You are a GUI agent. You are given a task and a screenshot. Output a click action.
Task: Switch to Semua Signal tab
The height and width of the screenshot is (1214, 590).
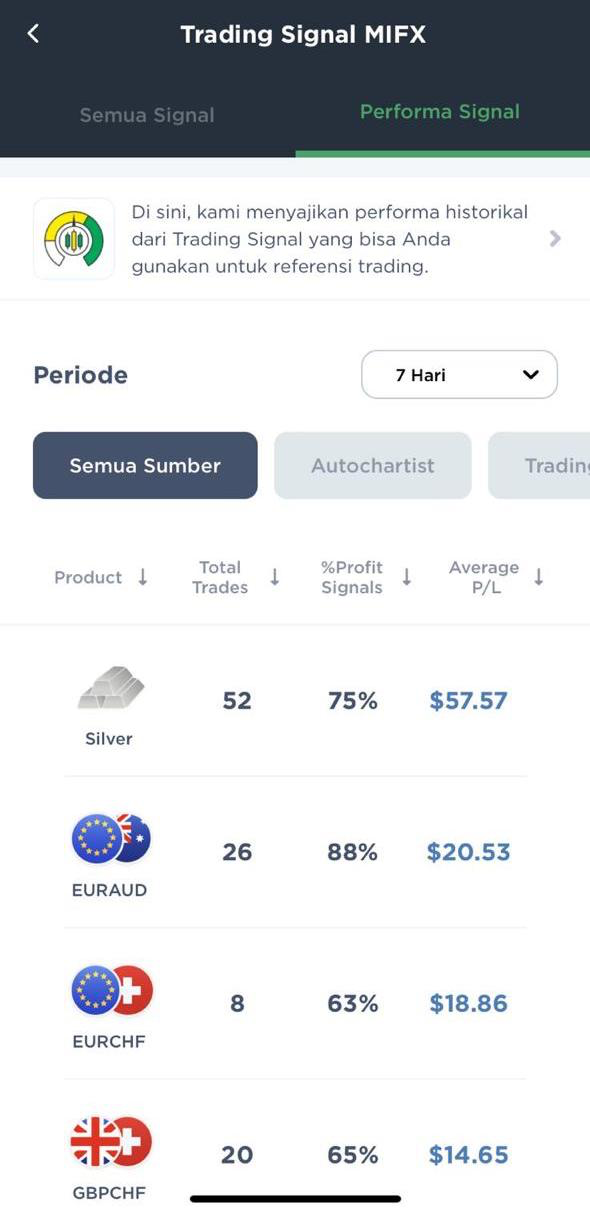click(147, 115)
